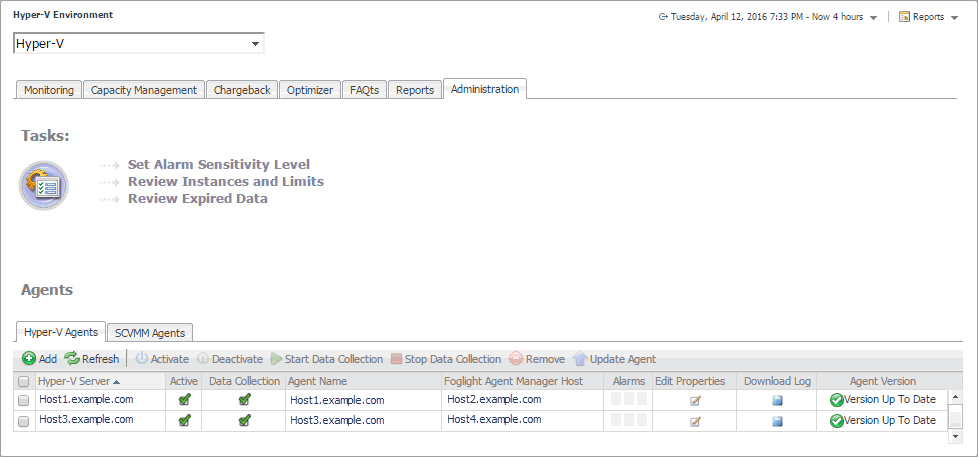Viewport: 978px width, 457px height.
Task: Click Active check mark for Host1.example.com
Action: click(x=184, y=400)
